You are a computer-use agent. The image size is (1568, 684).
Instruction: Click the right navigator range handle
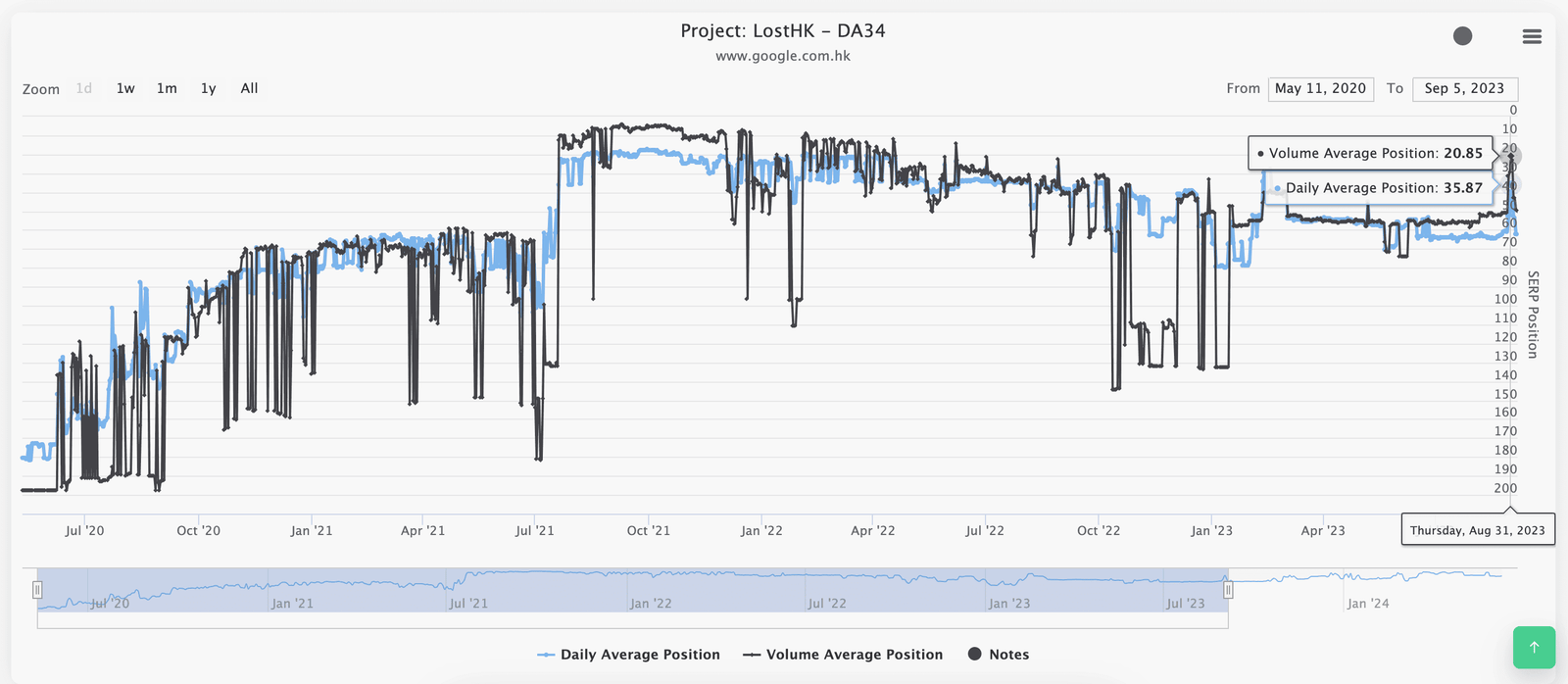1228,590
